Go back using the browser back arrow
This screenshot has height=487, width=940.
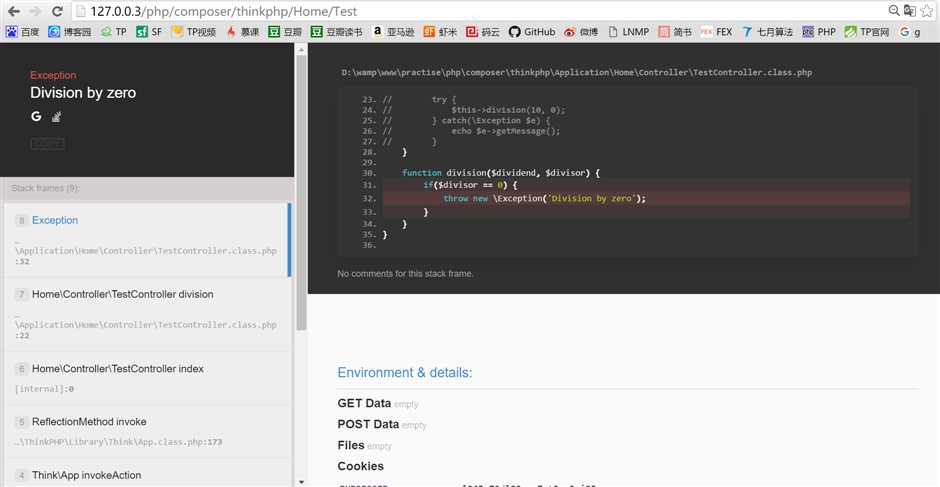coord(13,11)
